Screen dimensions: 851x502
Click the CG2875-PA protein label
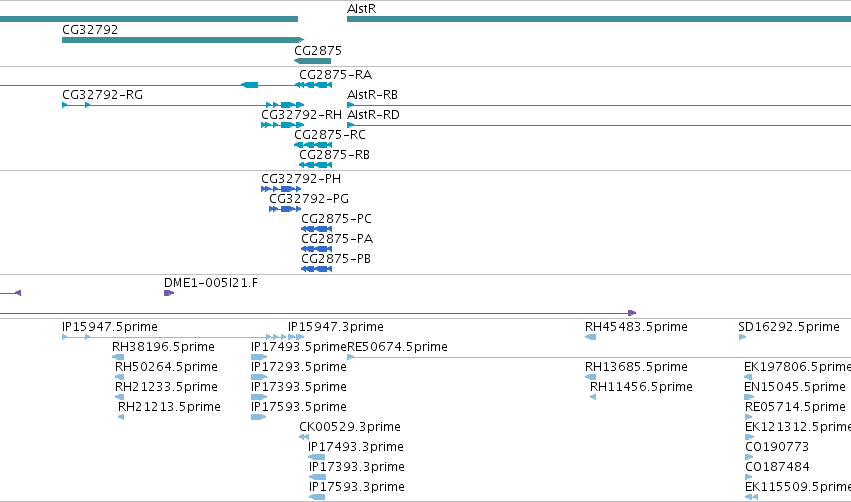[x=337, y=239]
